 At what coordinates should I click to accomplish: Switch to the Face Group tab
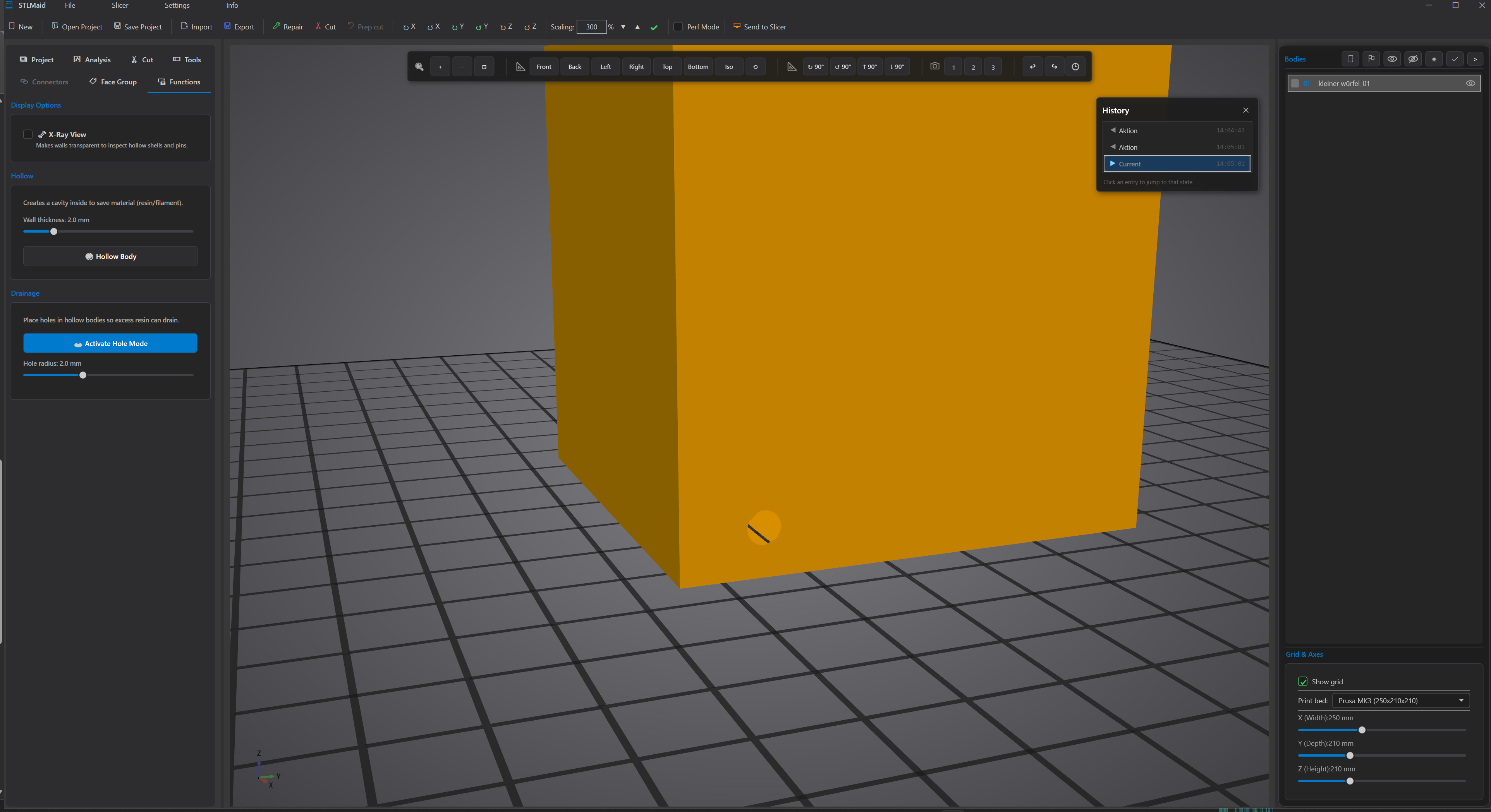click(x=113, y=82)
